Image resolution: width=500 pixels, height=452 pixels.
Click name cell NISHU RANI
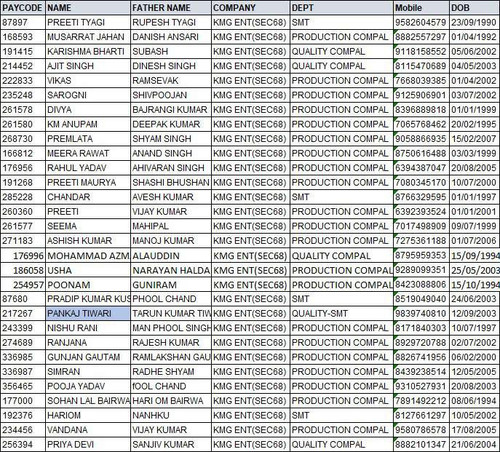[x=88, y=328]
